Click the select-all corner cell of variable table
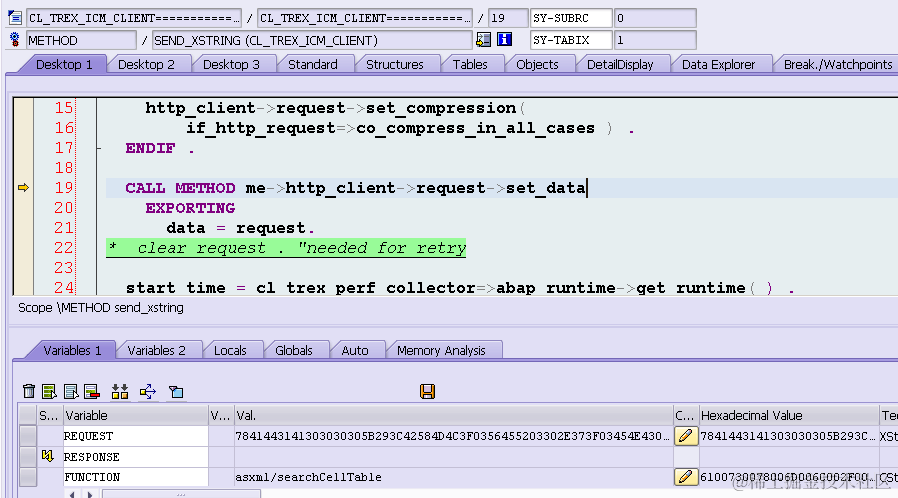 click(28, 415)
